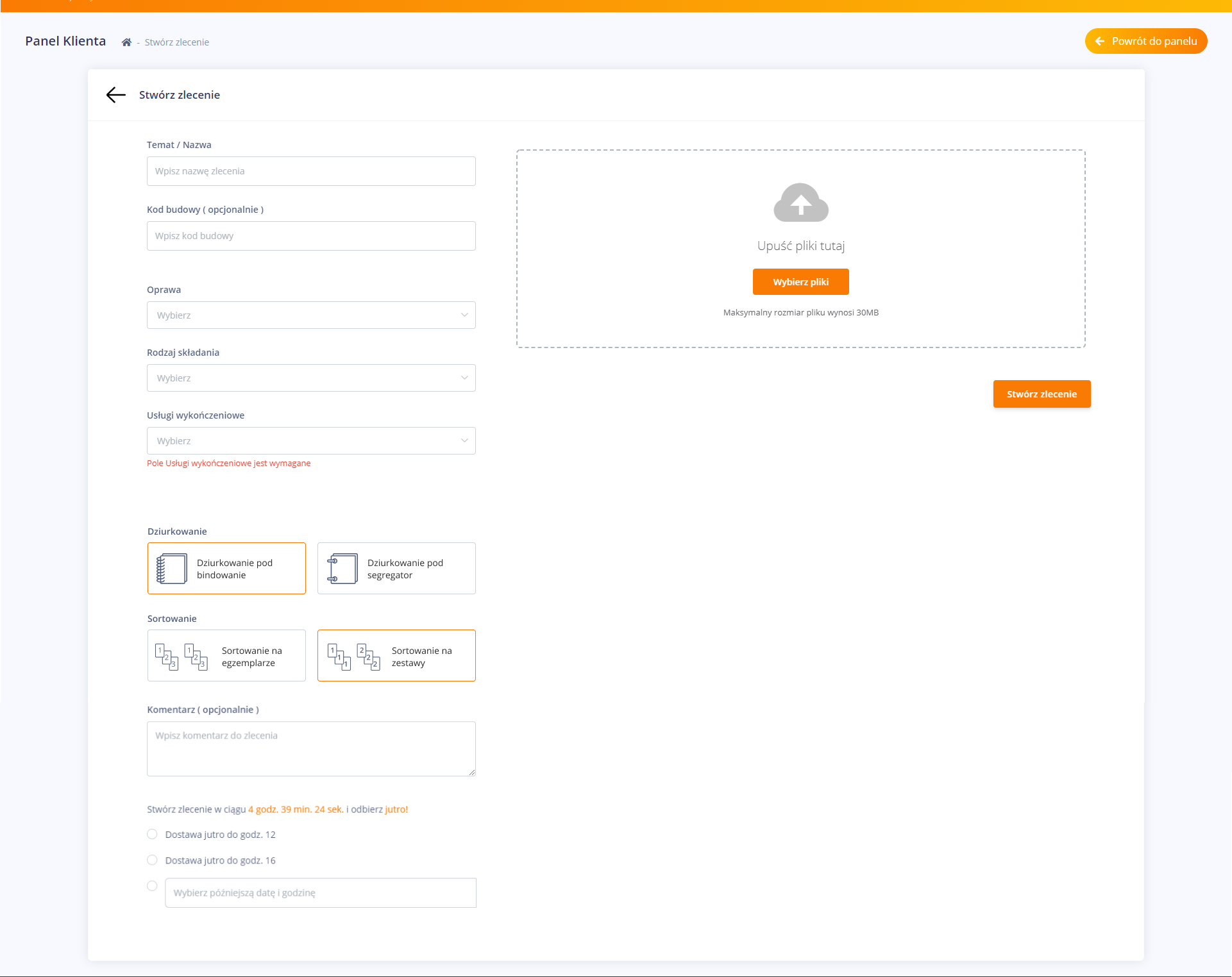This screenshot has width=1232, height=977.
Task: Click Stwórz zlecenie breadcrumb link
Action: pyautogui.click(x=176, y=42)
